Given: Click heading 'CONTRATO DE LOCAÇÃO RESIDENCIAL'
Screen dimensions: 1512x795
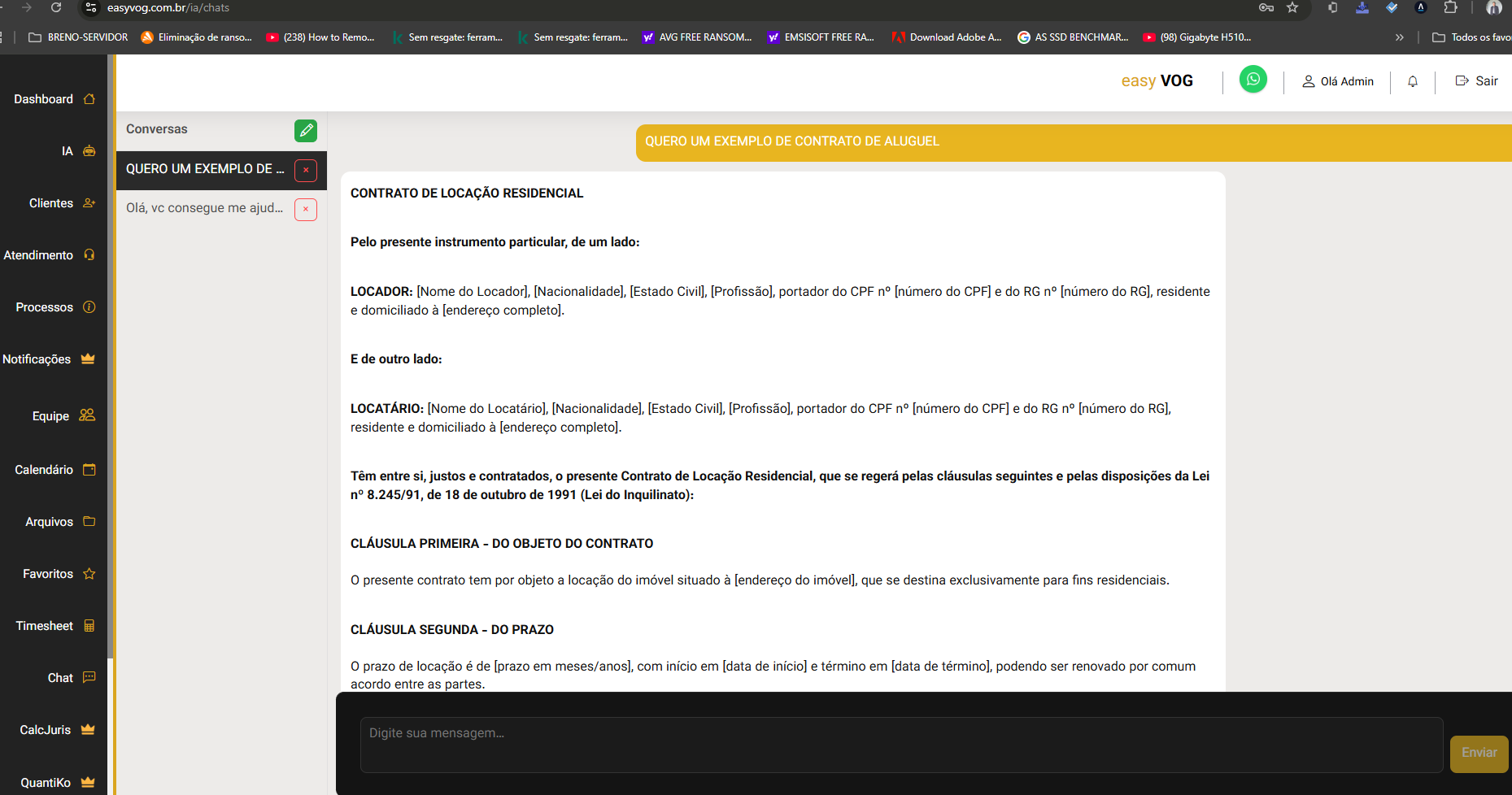Looking at the screenshot, I should tap(467, 193).
